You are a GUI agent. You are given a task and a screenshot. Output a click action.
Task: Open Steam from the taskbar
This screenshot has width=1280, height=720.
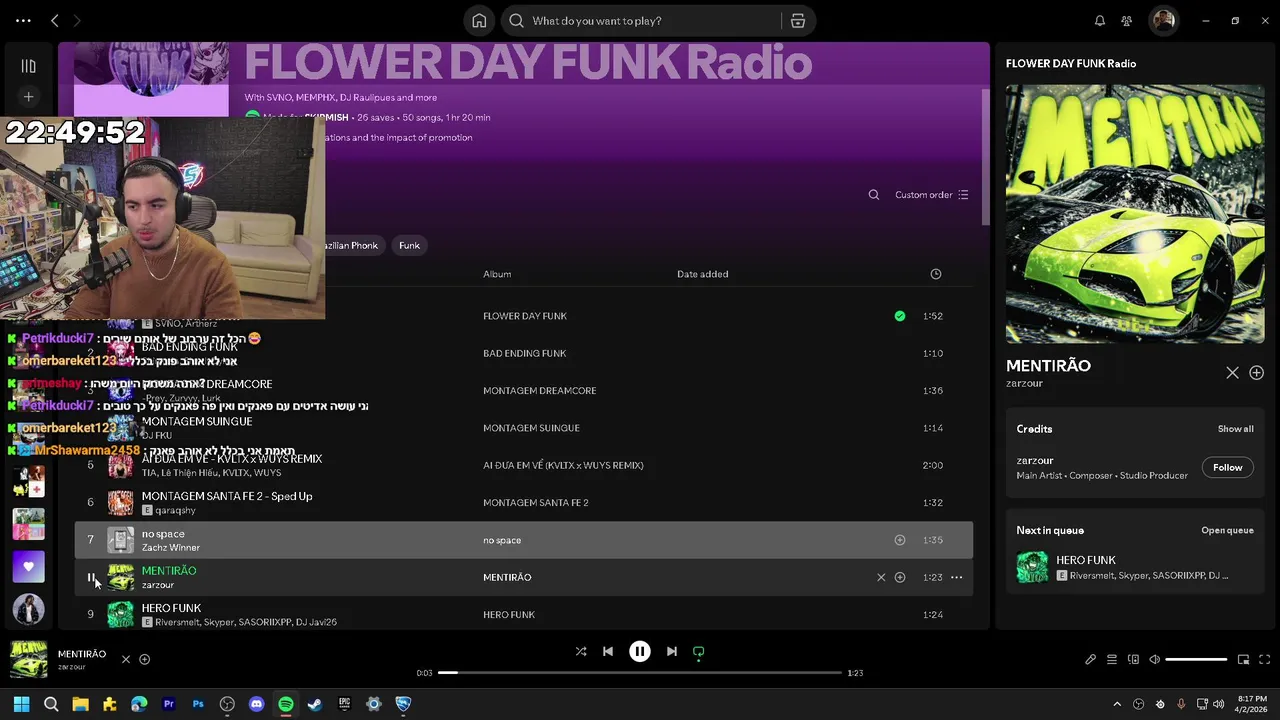[x=315, y=704]
